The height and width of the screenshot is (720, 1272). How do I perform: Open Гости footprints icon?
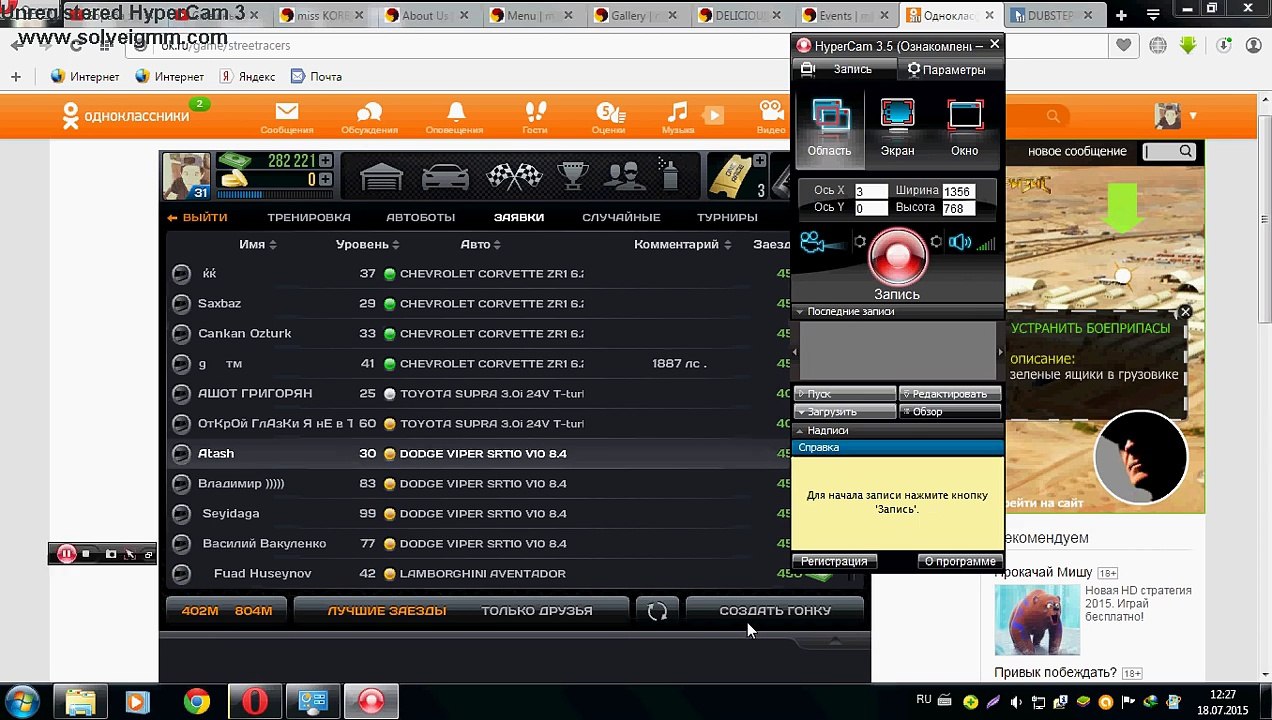535,117
